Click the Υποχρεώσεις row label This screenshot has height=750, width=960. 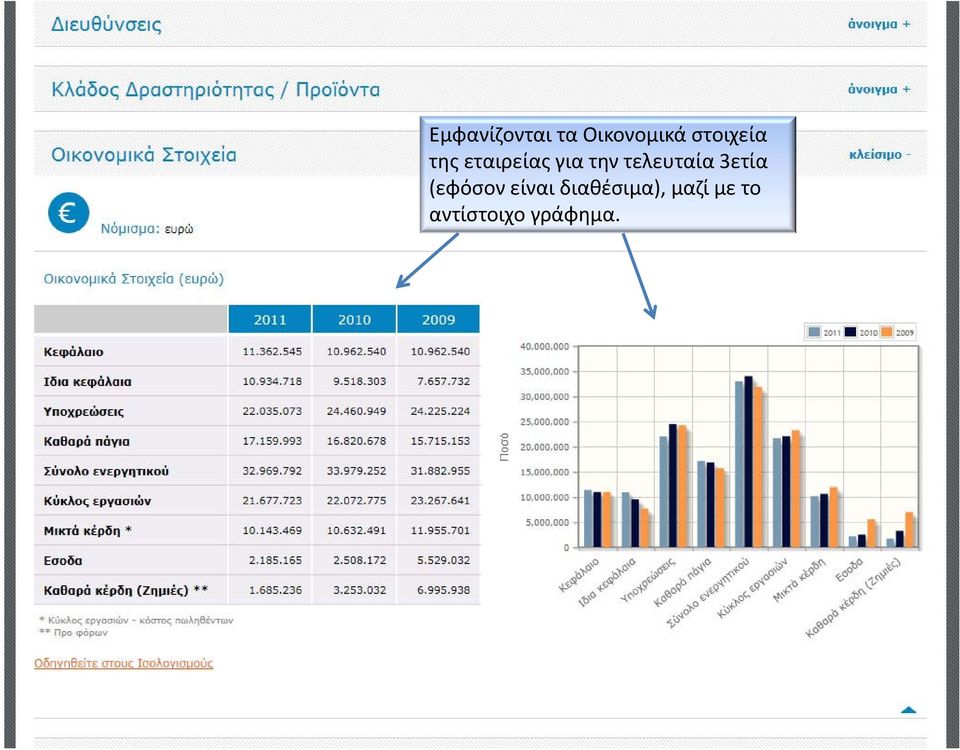coord(84,411)
